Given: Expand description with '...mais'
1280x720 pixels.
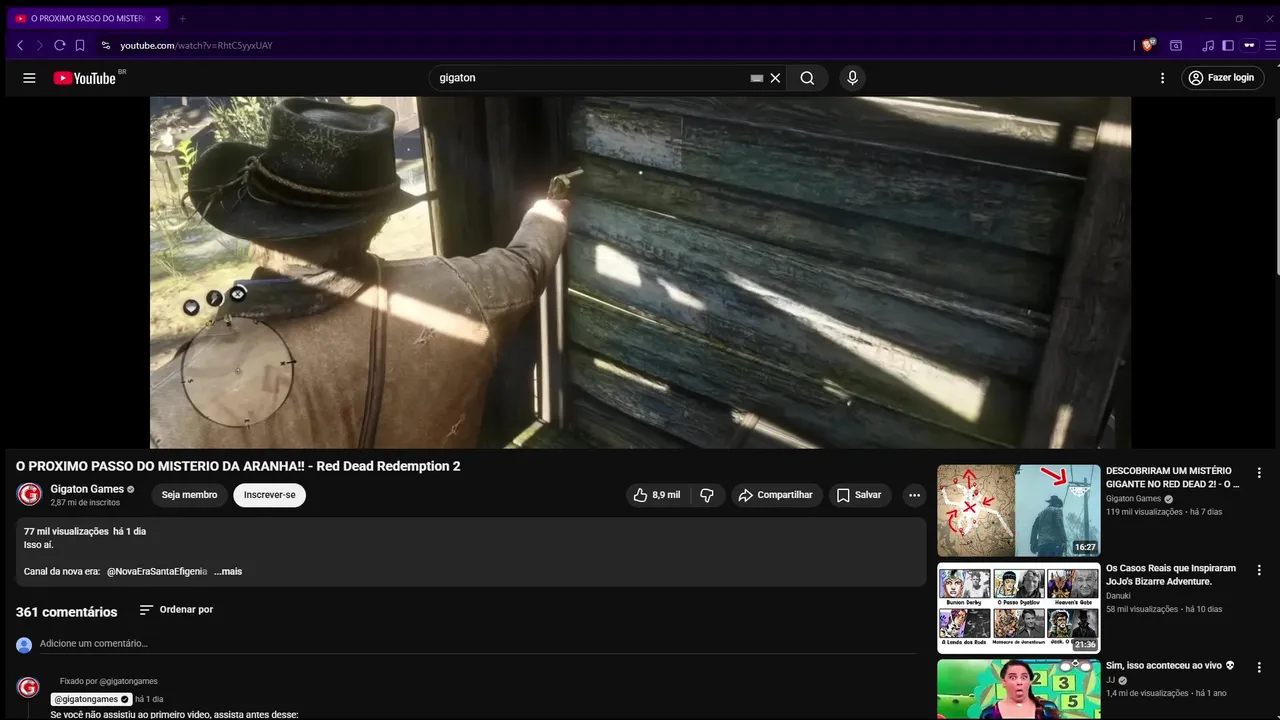Looking at the screenshot, I should point(228,572).
